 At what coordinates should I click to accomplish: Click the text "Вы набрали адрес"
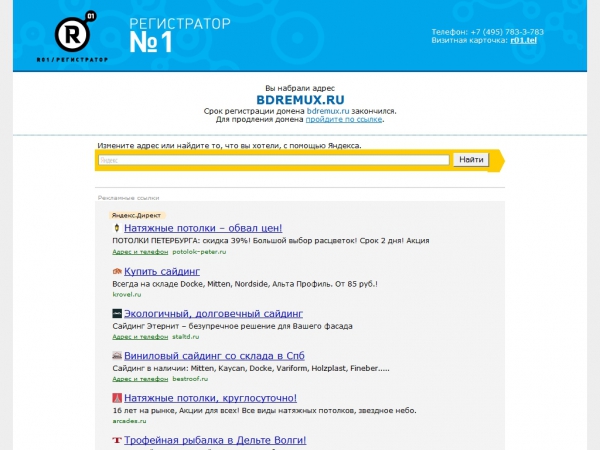[x=300, y=88]
